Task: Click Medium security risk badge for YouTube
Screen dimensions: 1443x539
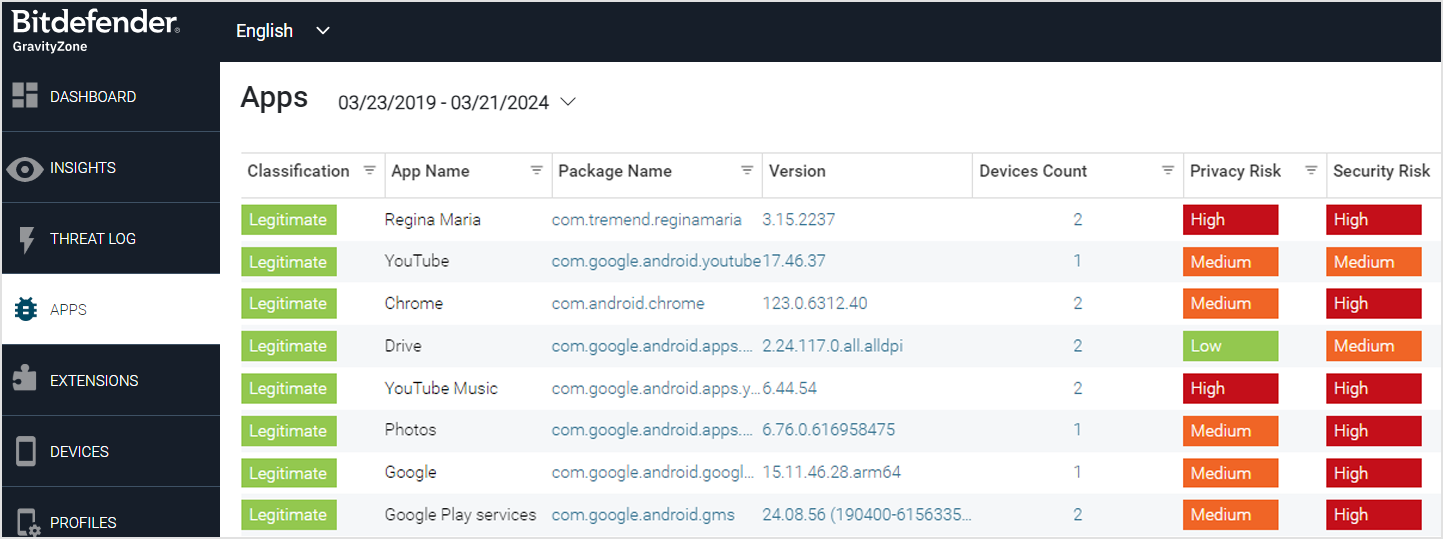Action: [x=1374, y=262]
